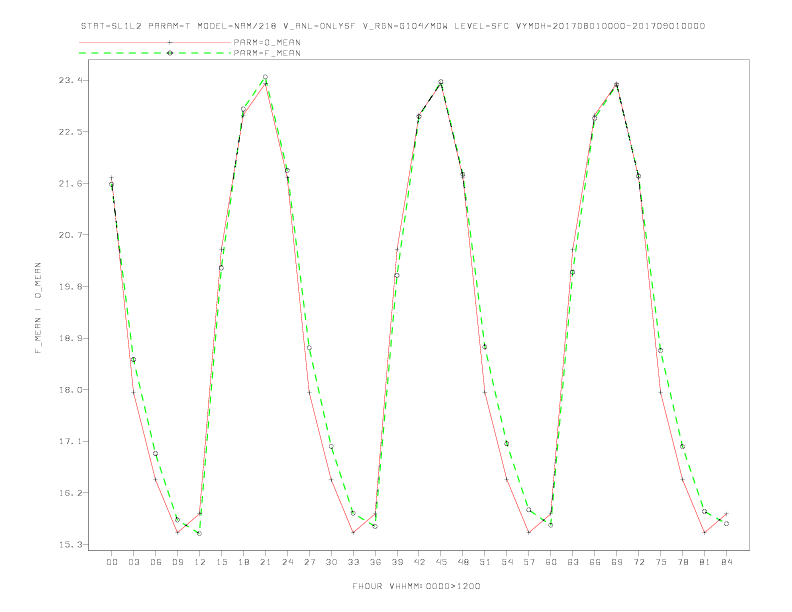Click the x-axis tick label 39

click(397, 562)
